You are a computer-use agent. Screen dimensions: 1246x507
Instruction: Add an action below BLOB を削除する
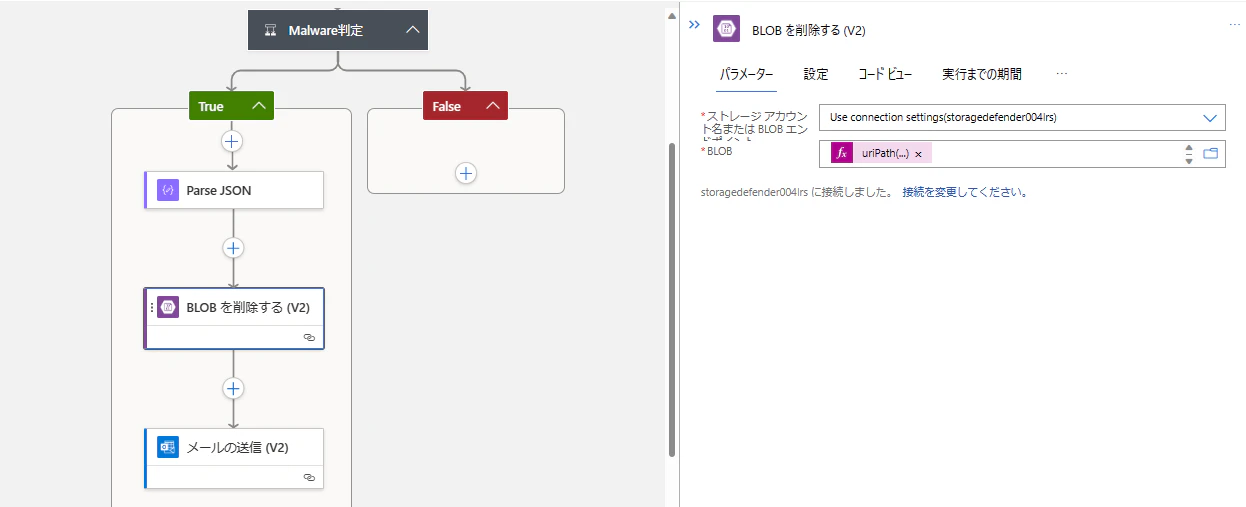tap(233, 388)
